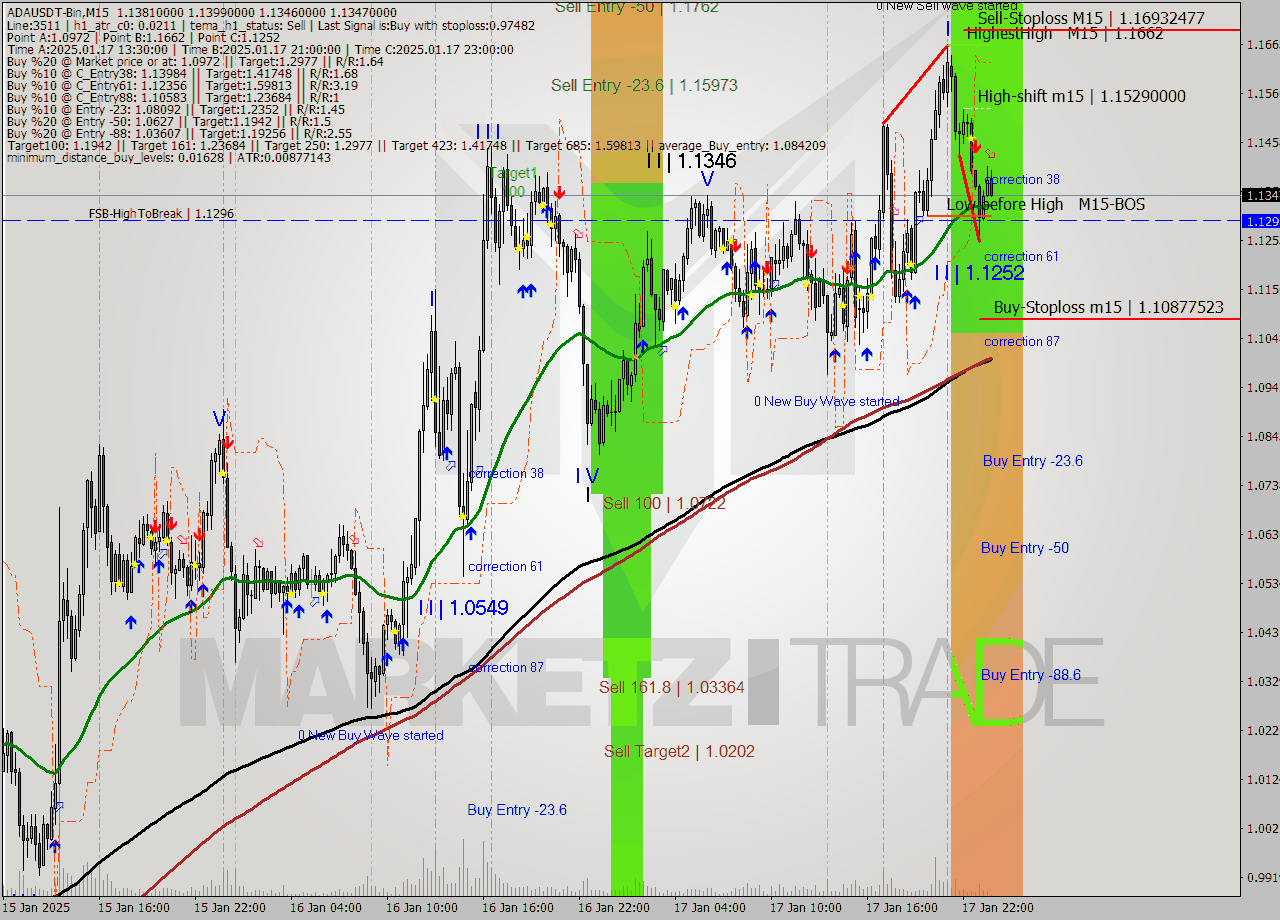The width and height of the screenshot is (1280, 920).
Task: Select the 'FSB-HighToBreak | 1.1296' label
Action: coord(162,214)
